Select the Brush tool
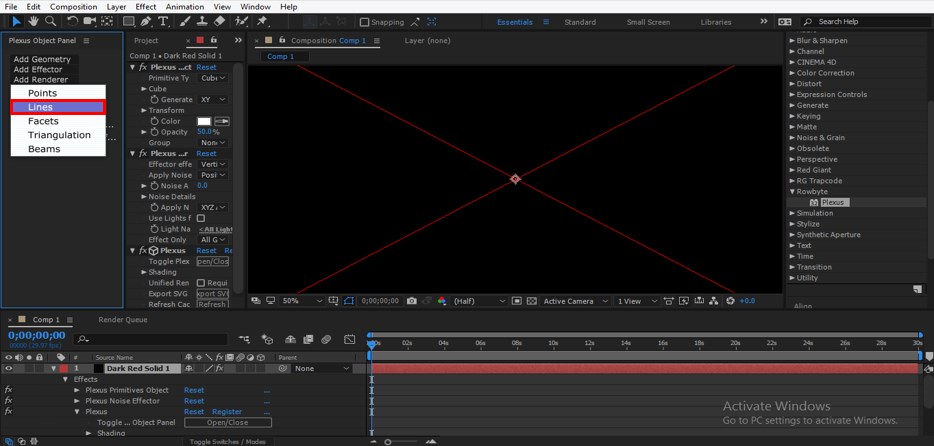934x446 pixels. coord(185,21)
